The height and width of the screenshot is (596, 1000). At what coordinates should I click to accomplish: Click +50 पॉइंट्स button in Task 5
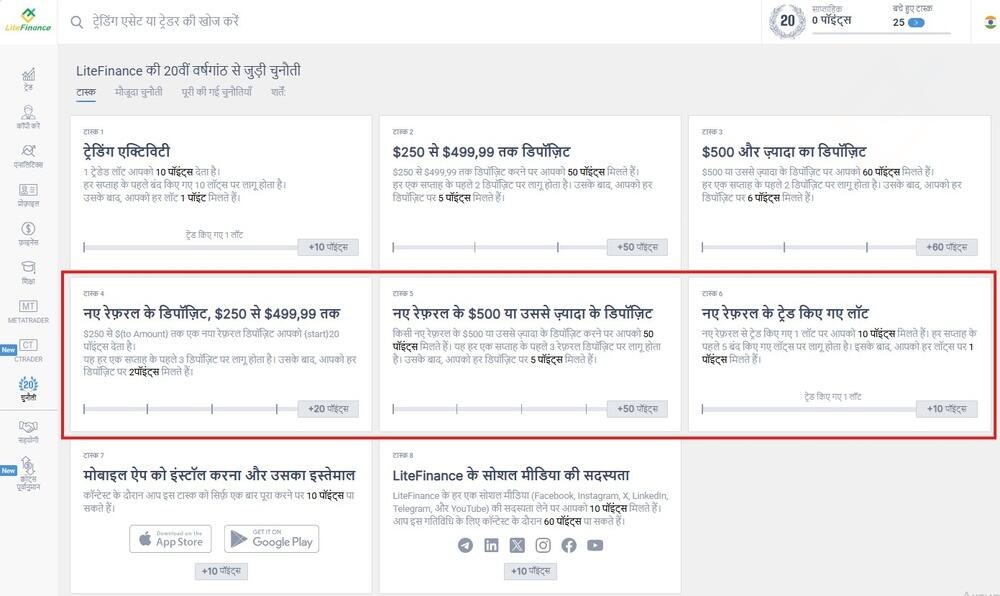637,409
